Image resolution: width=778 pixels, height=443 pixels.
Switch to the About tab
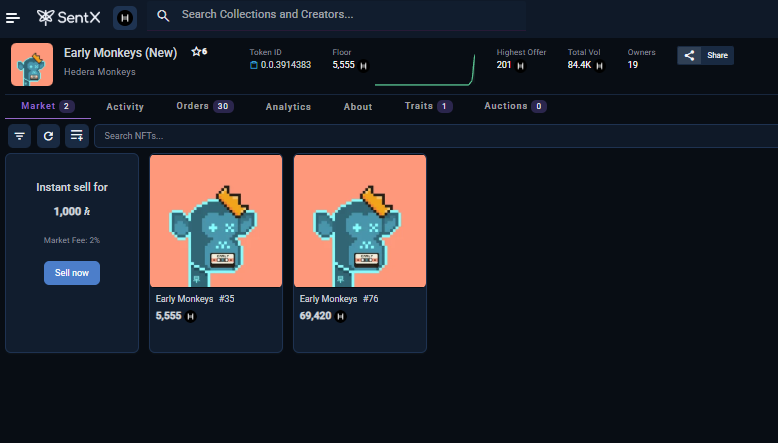(x=358, y=107)
